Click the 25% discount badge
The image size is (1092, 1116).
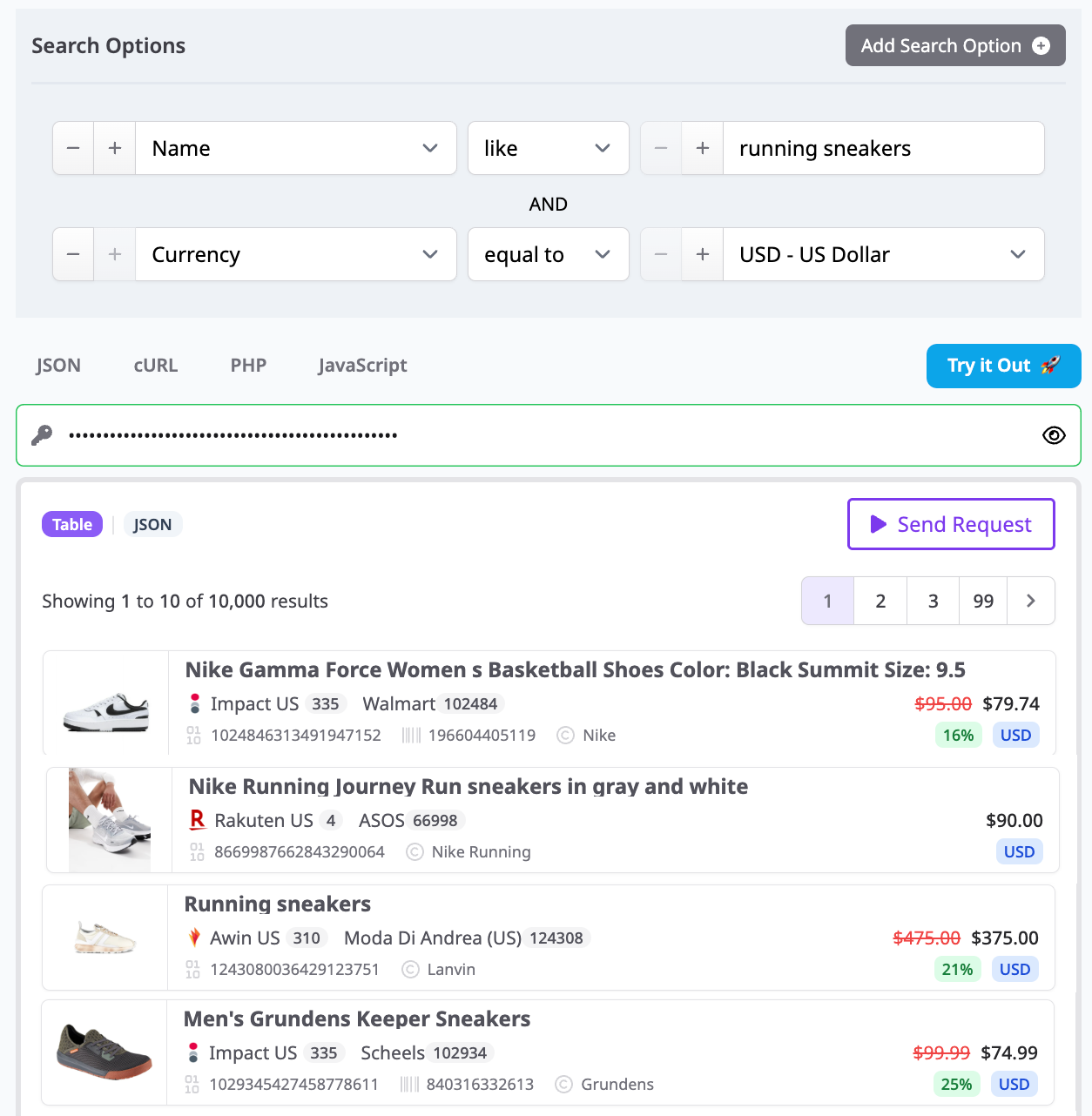click(x=956, y=1084)
